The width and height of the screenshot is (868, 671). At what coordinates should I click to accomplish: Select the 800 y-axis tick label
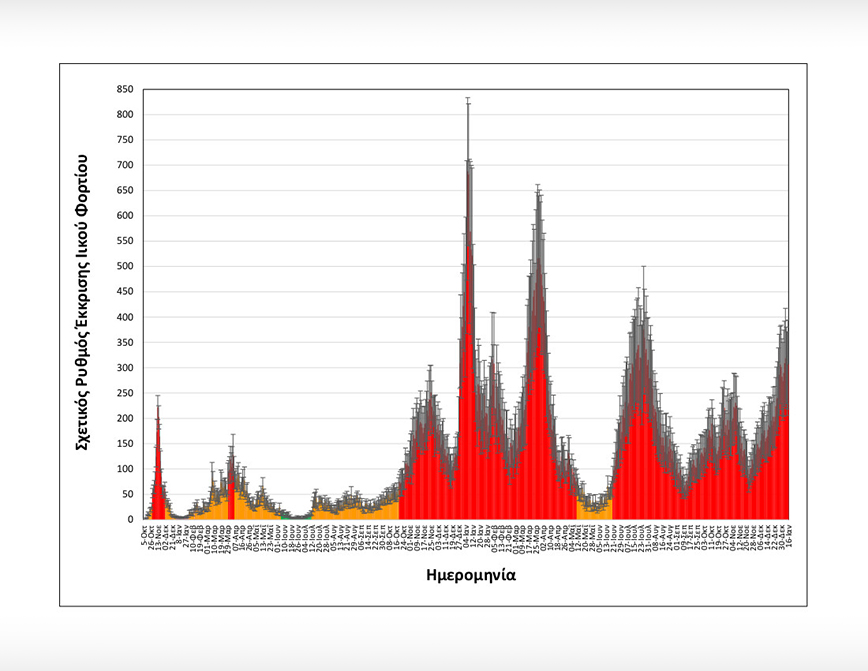[x=125, y=114]
